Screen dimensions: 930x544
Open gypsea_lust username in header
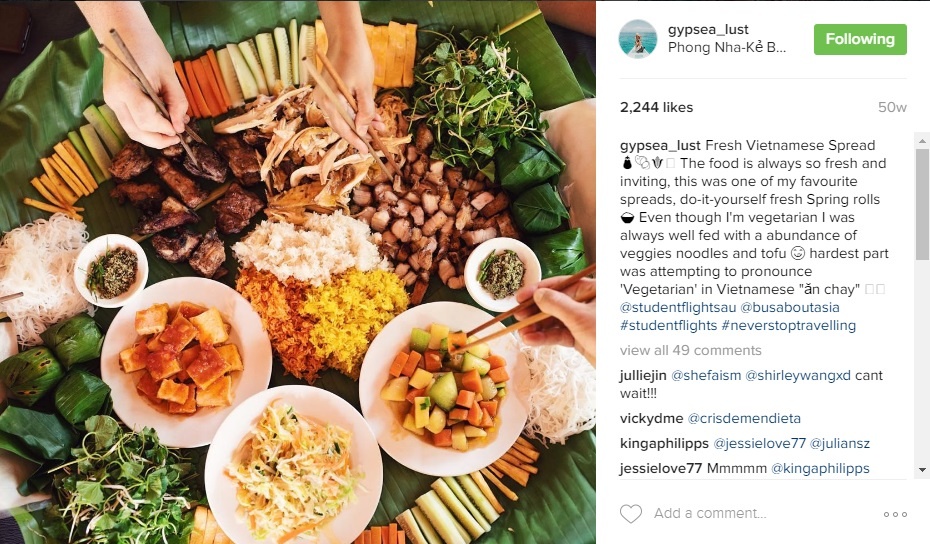click(708, 30)
